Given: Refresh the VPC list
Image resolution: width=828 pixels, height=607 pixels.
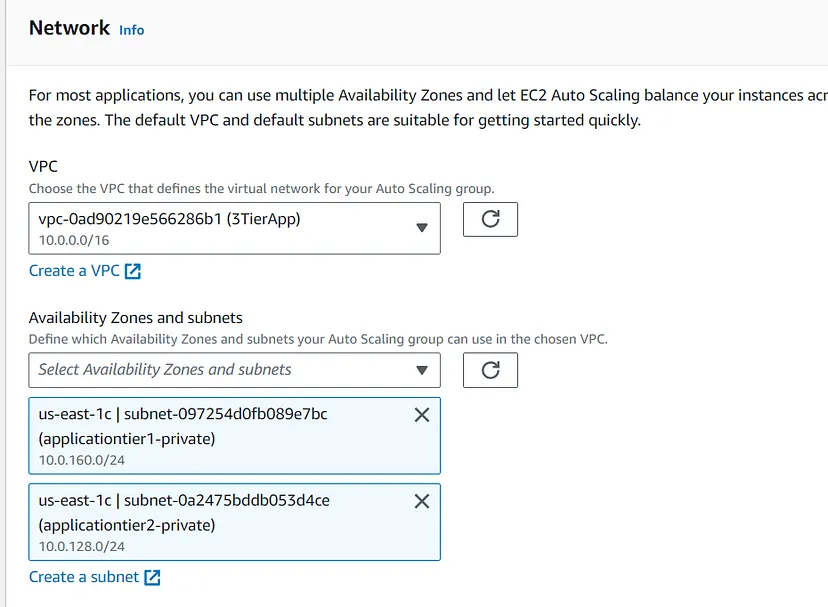Looking at the screenshot, I should tap(490, 219).
